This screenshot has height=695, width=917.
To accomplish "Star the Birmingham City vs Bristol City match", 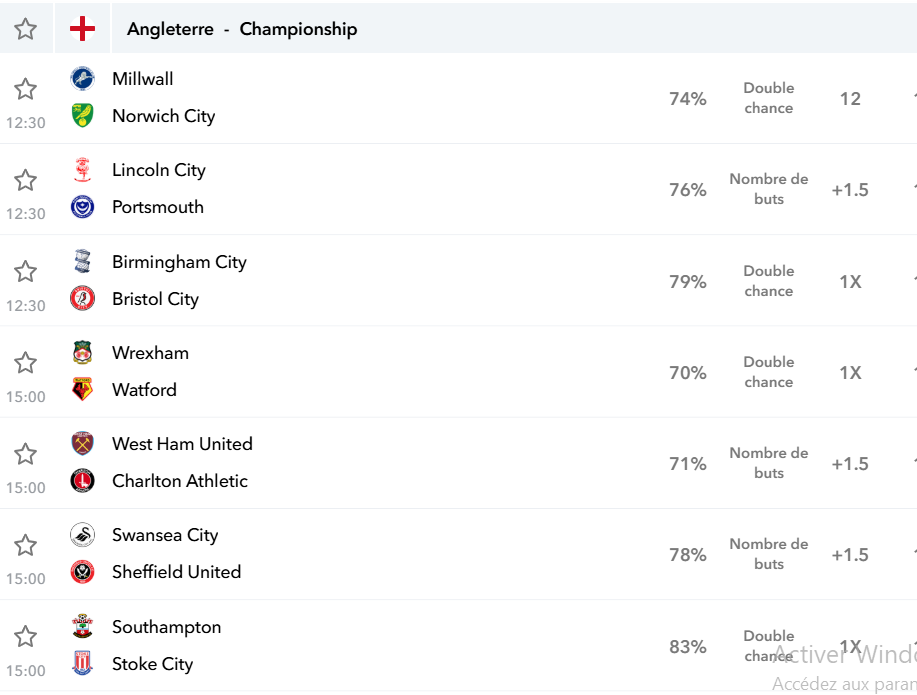I will click(x=26, y=271).
